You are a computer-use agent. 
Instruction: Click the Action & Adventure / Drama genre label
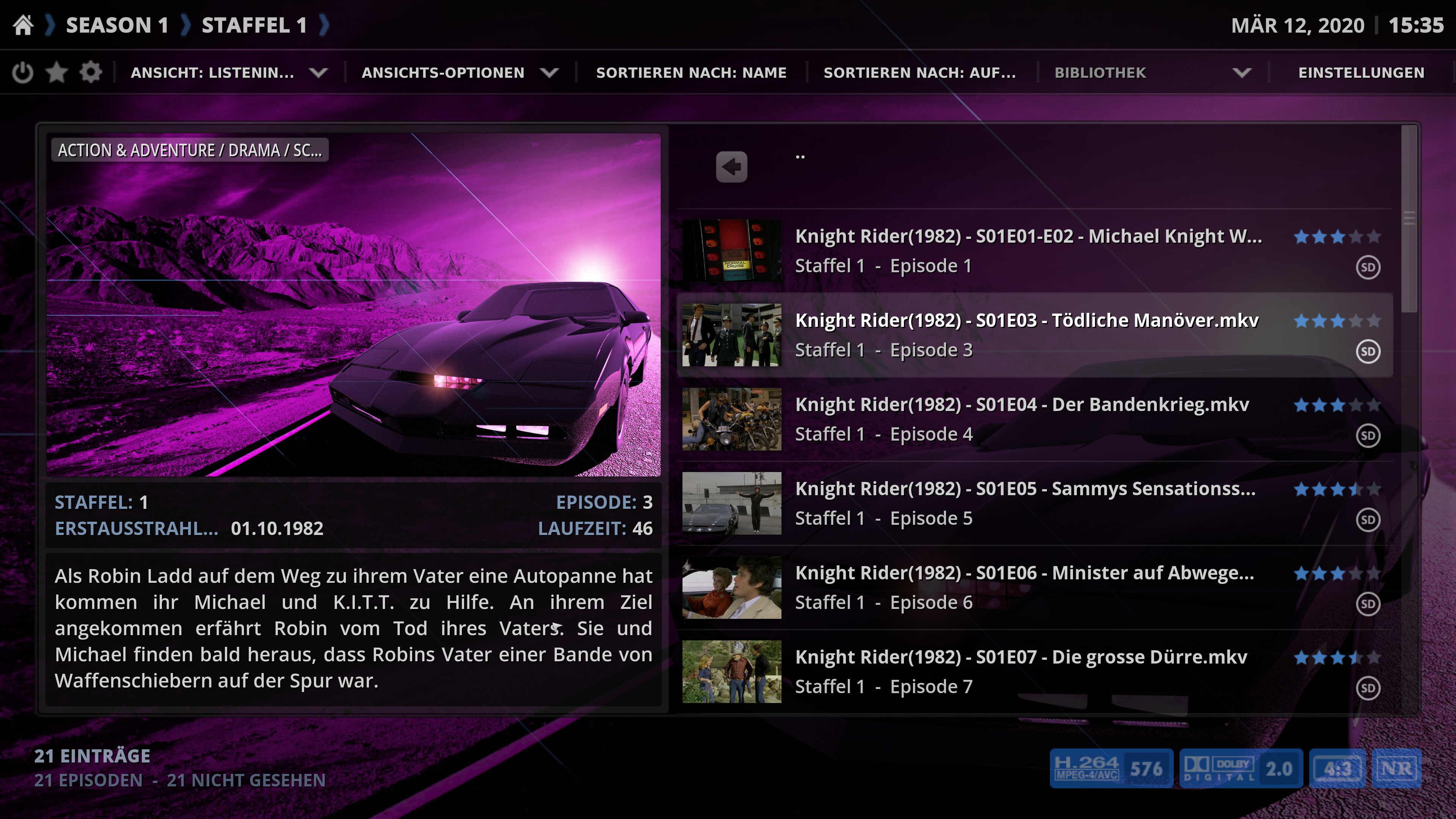click(x=190, y=151)
